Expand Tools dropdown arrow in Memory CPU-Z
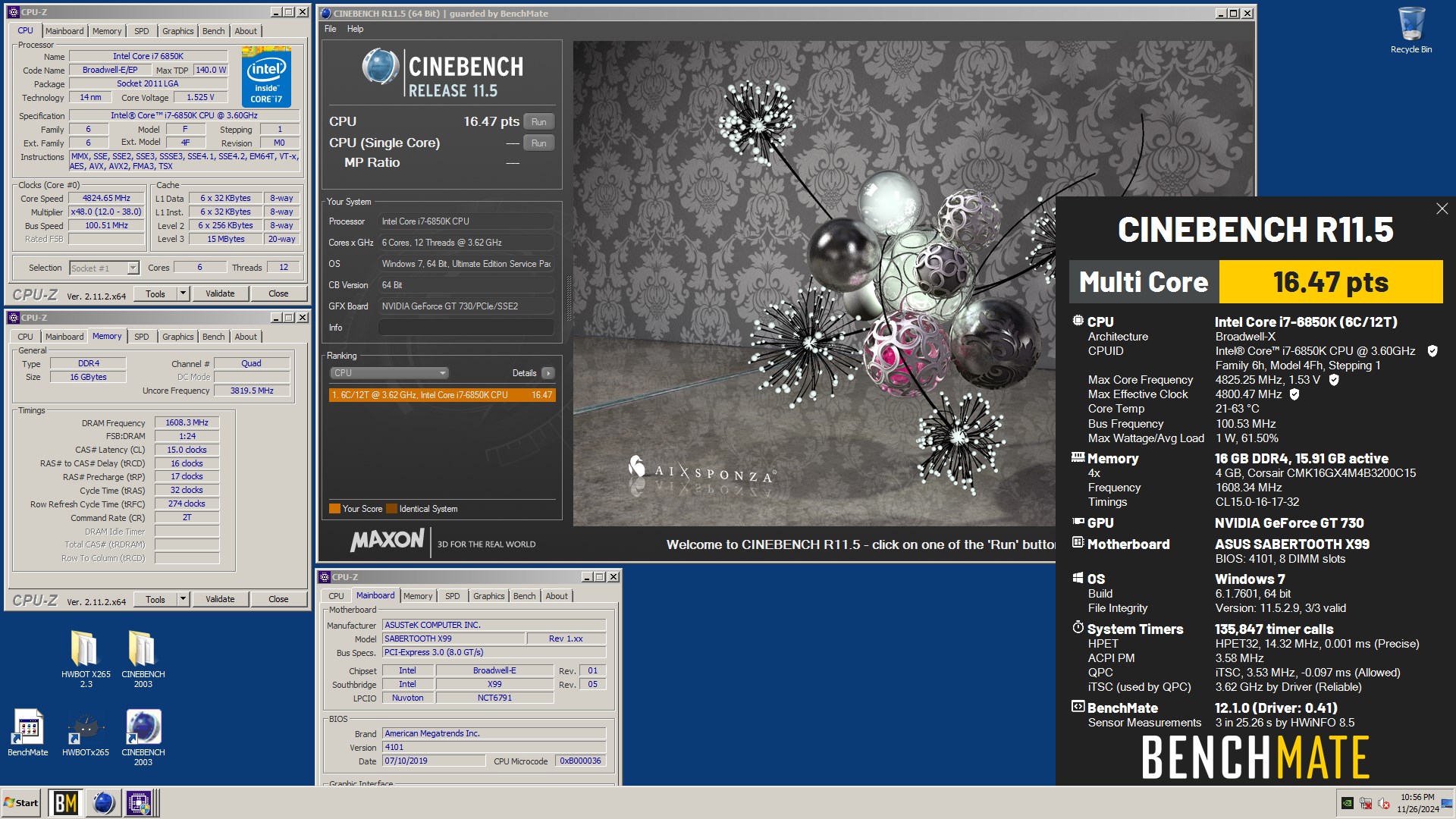Image resolution: width=1456 pixels, height=819 pixels. click(183, 599)
